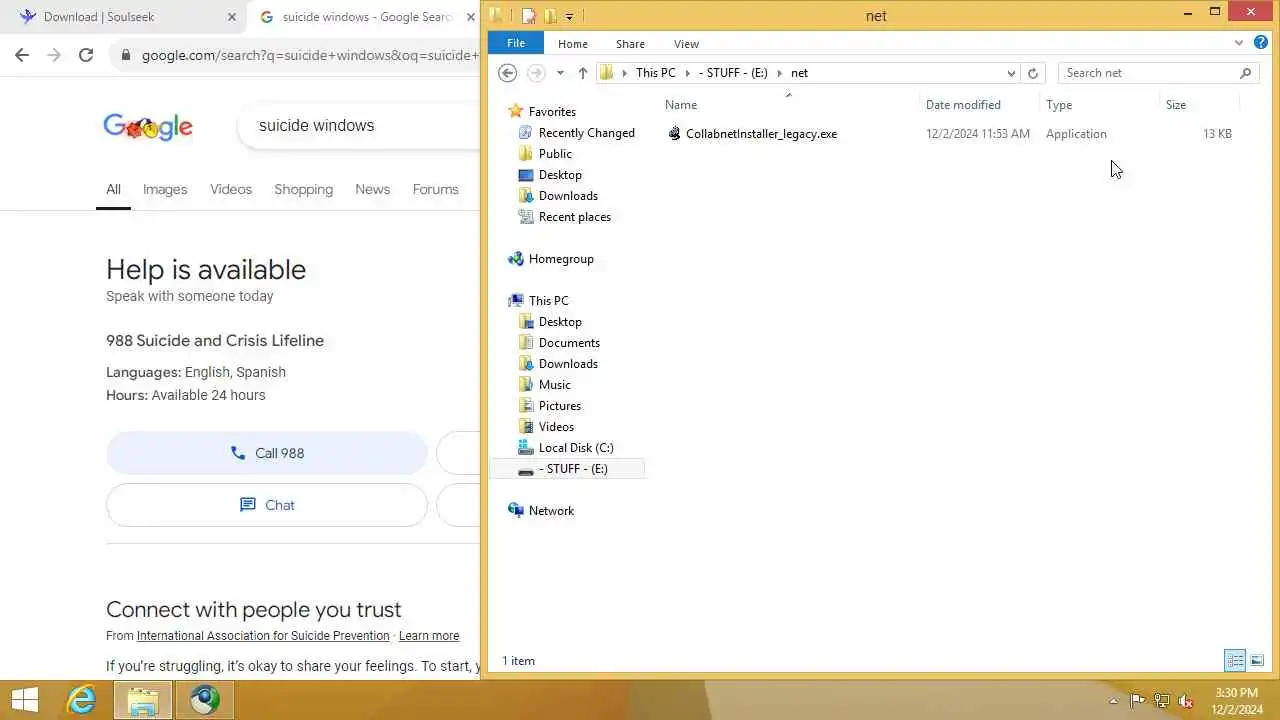Click 'This PC' in address breadcrumb

pos(656,73)
